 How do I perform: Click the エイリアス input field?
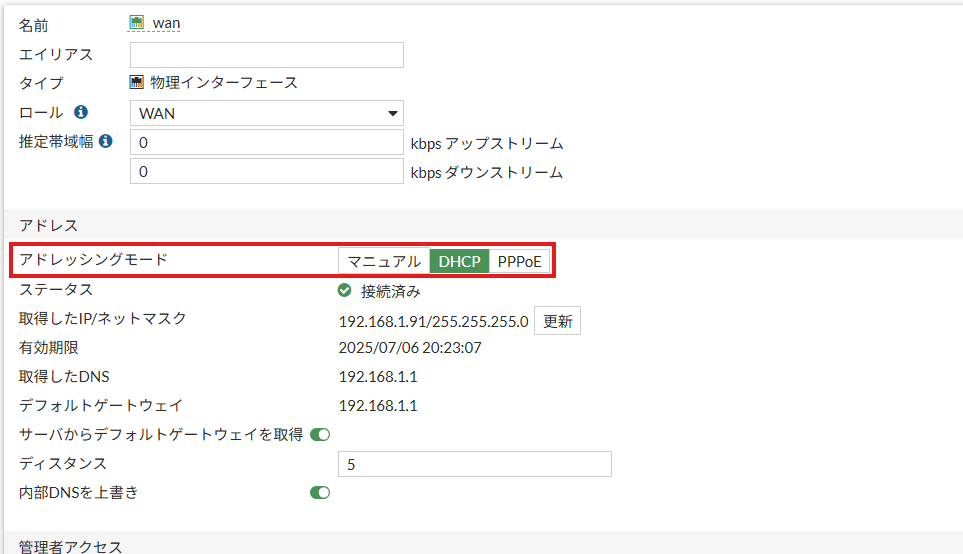267,55
